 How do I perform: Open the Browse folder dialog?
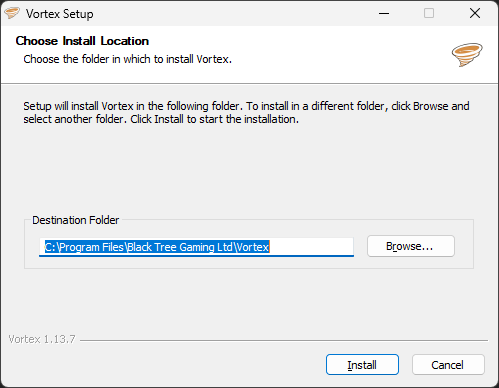411,246
